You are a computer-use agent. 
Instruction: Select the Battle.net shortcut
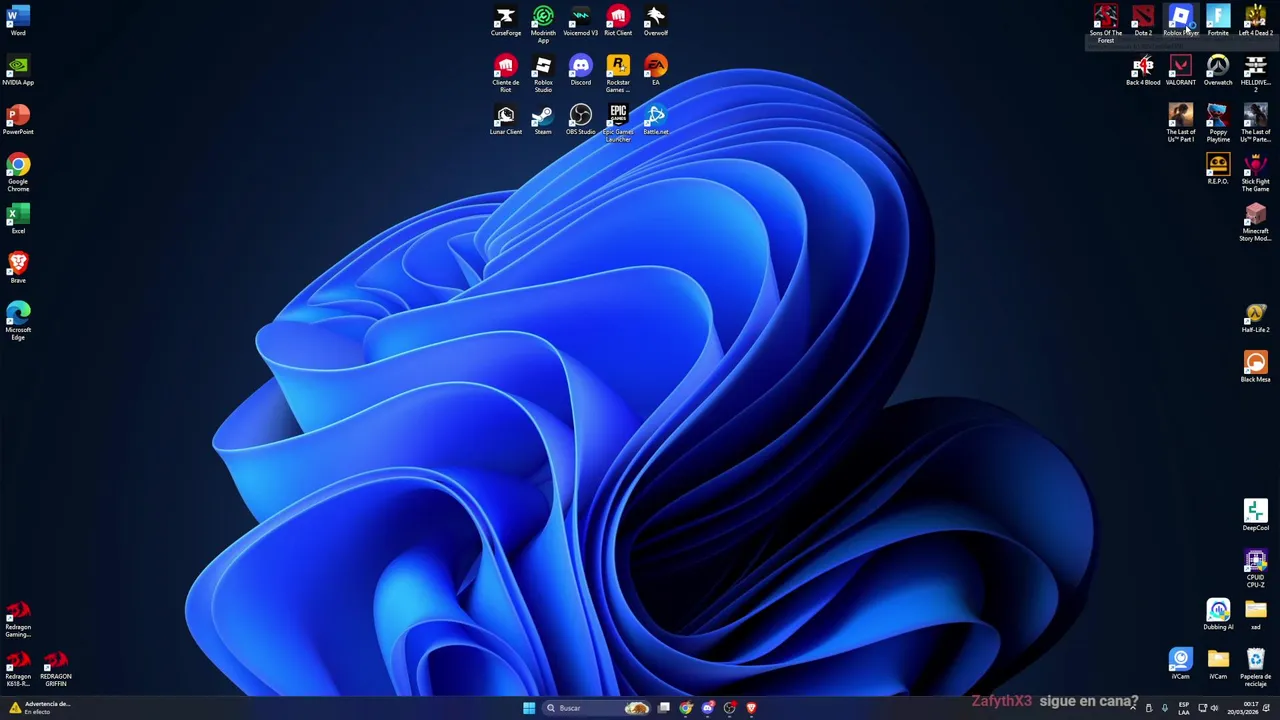click(x=655, y=120)
